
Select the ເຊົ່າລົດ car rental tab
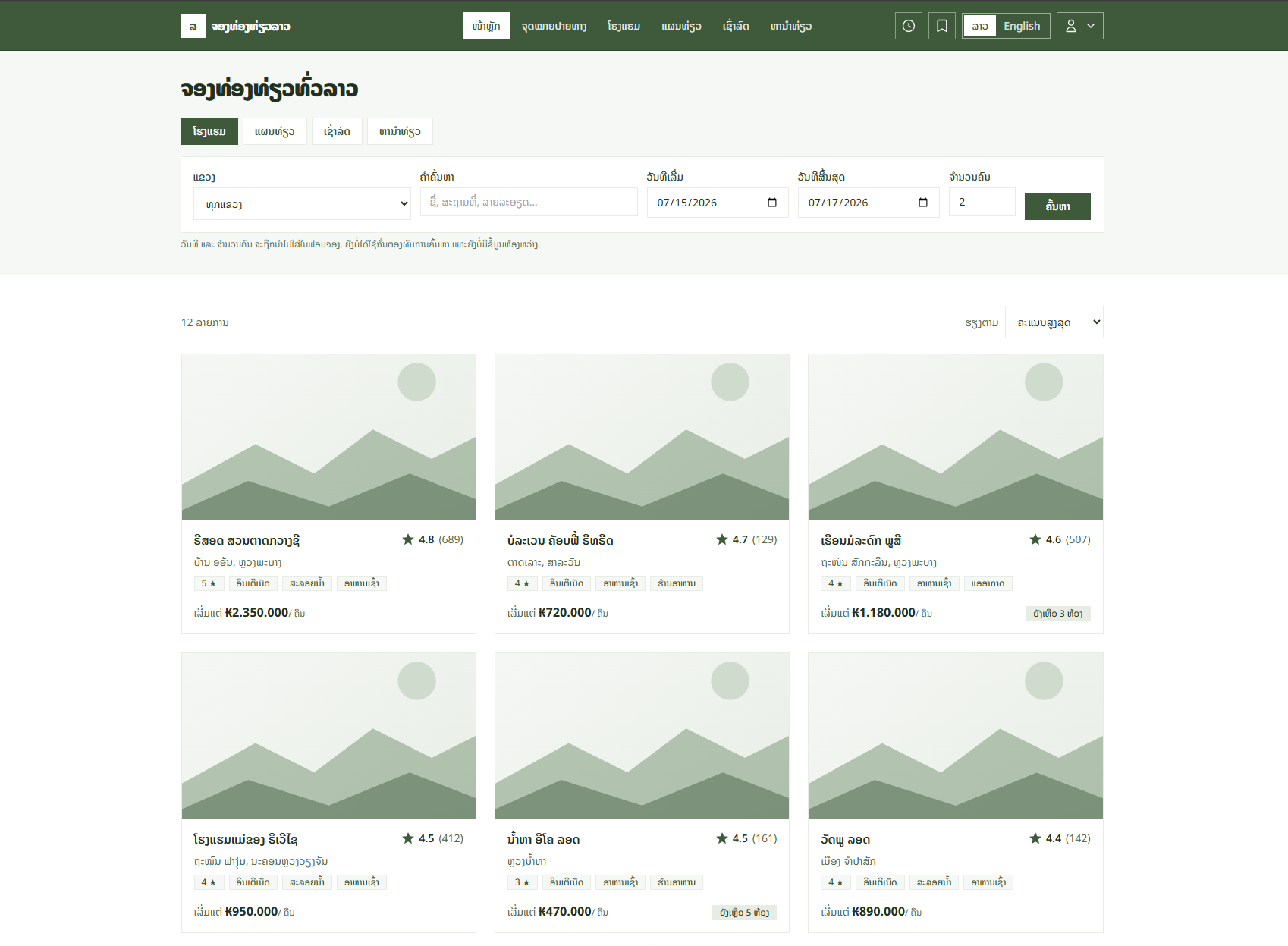pyautogui.click(x=337, y=131)
